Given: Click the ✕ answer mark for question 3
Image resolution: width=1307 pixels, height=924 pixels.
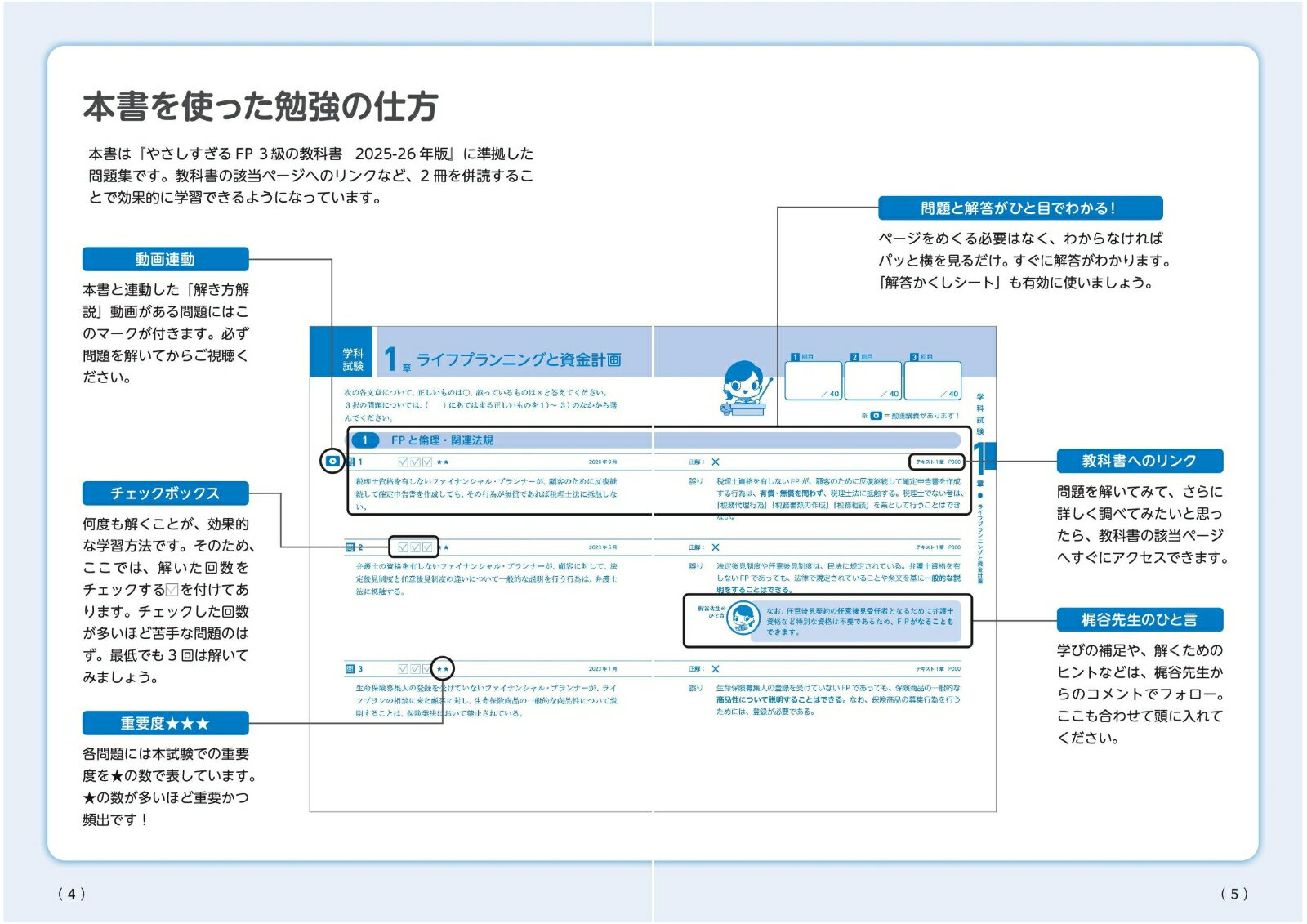Looking at the screenshot, I should click(x=716, y=669).
